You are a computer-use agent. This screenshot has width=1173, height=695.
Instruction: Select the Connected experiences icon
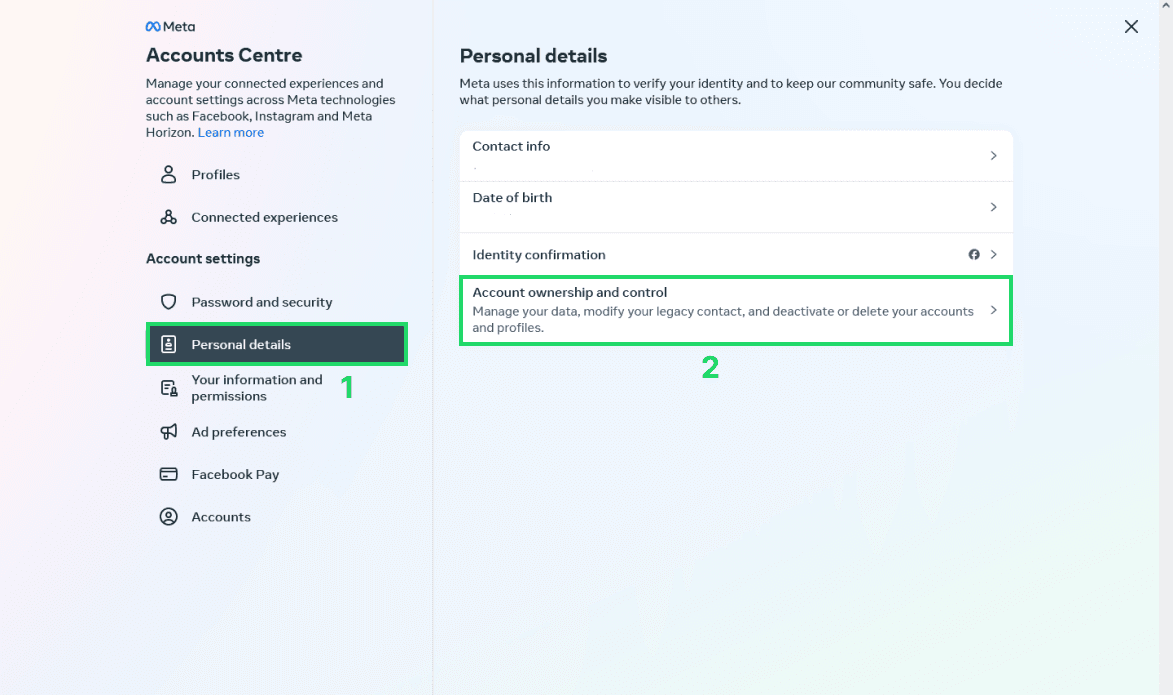(168, 217)
